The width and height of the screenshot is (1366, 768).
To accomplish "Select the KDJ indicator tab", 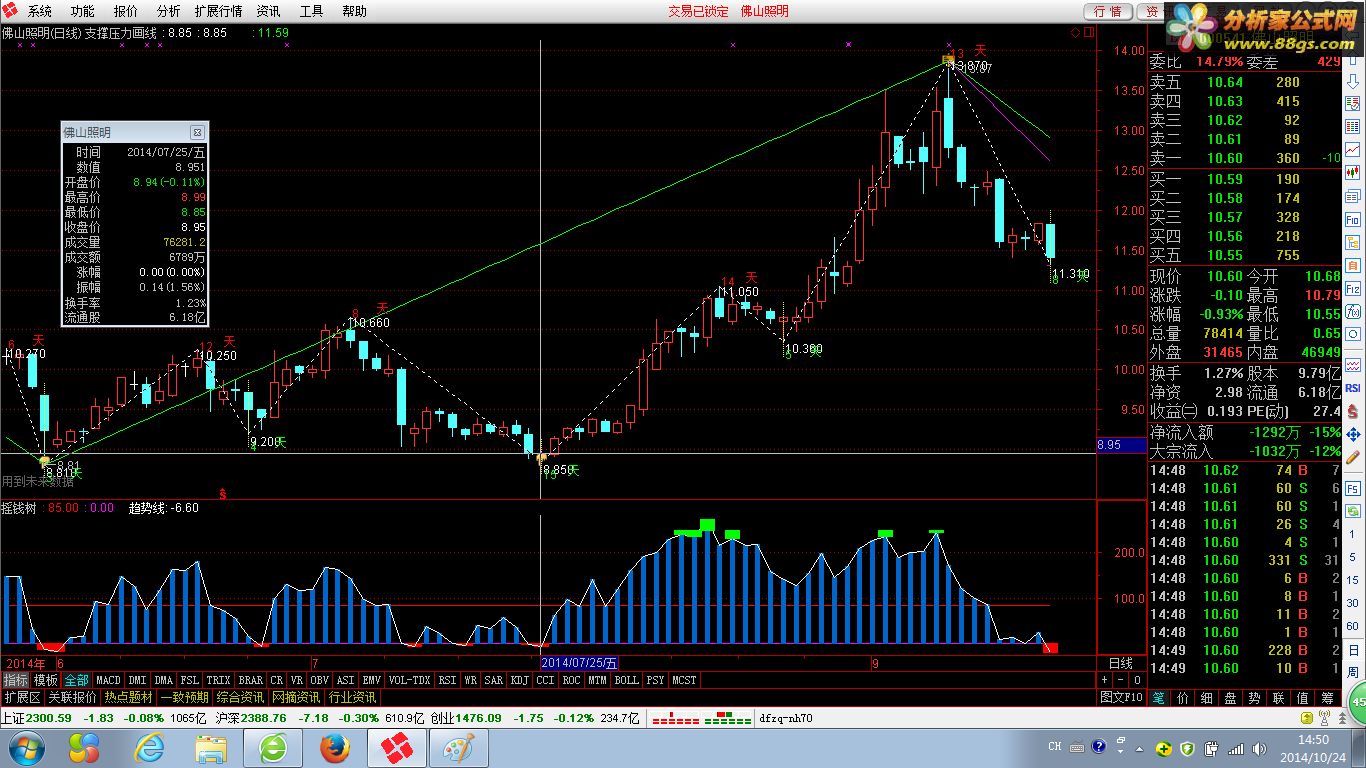I will click(519, 680).
